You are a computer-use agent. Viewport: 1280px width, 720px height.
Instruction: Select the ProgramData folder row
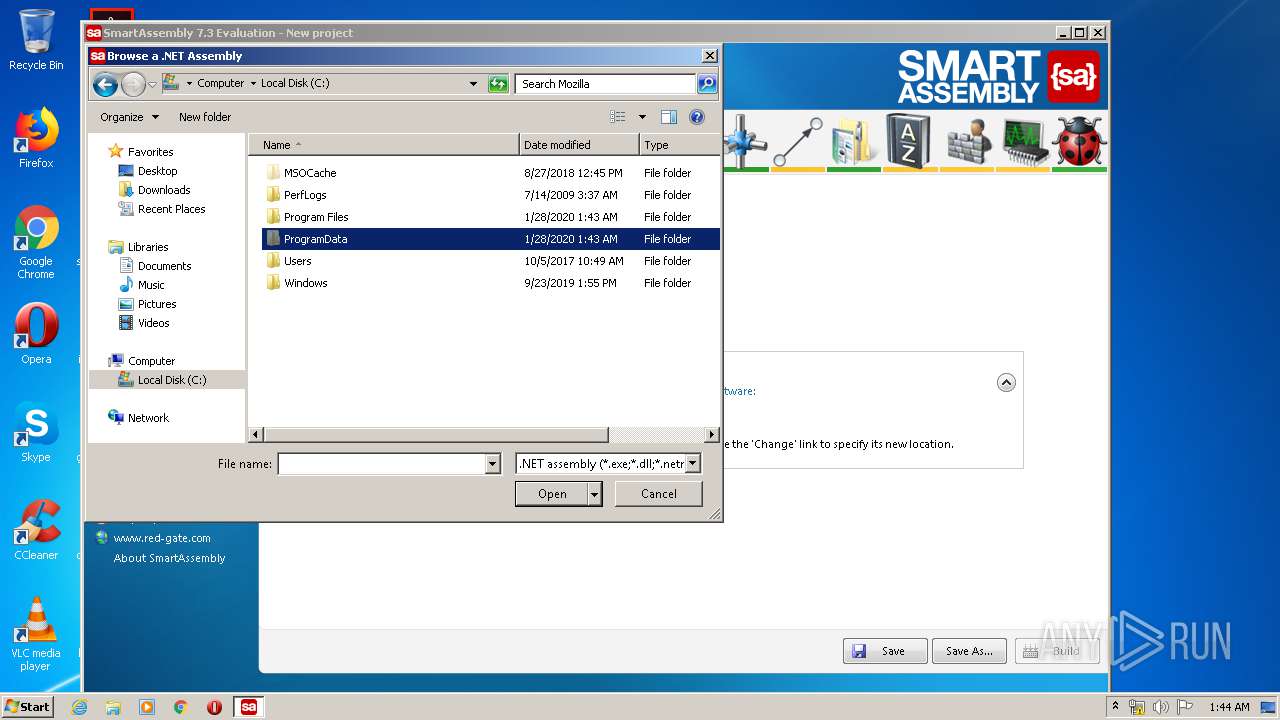[x=490, y=239]
